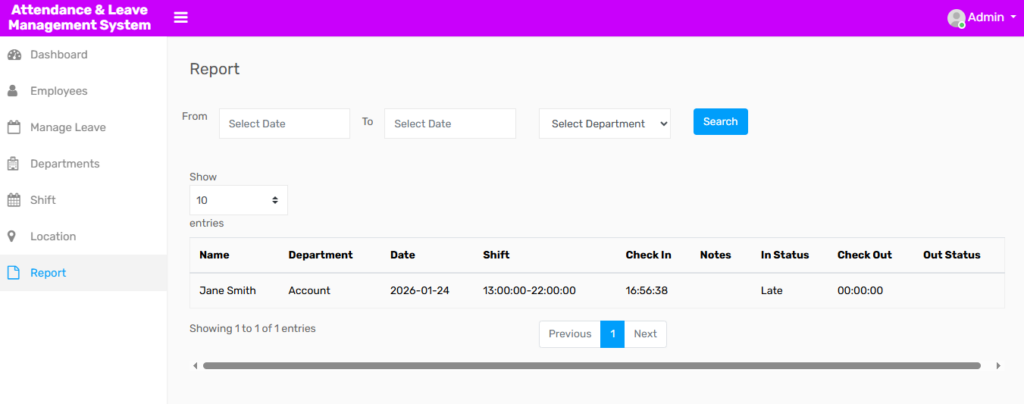
Task: Click the Employees person icon
Action: (13, 91)
